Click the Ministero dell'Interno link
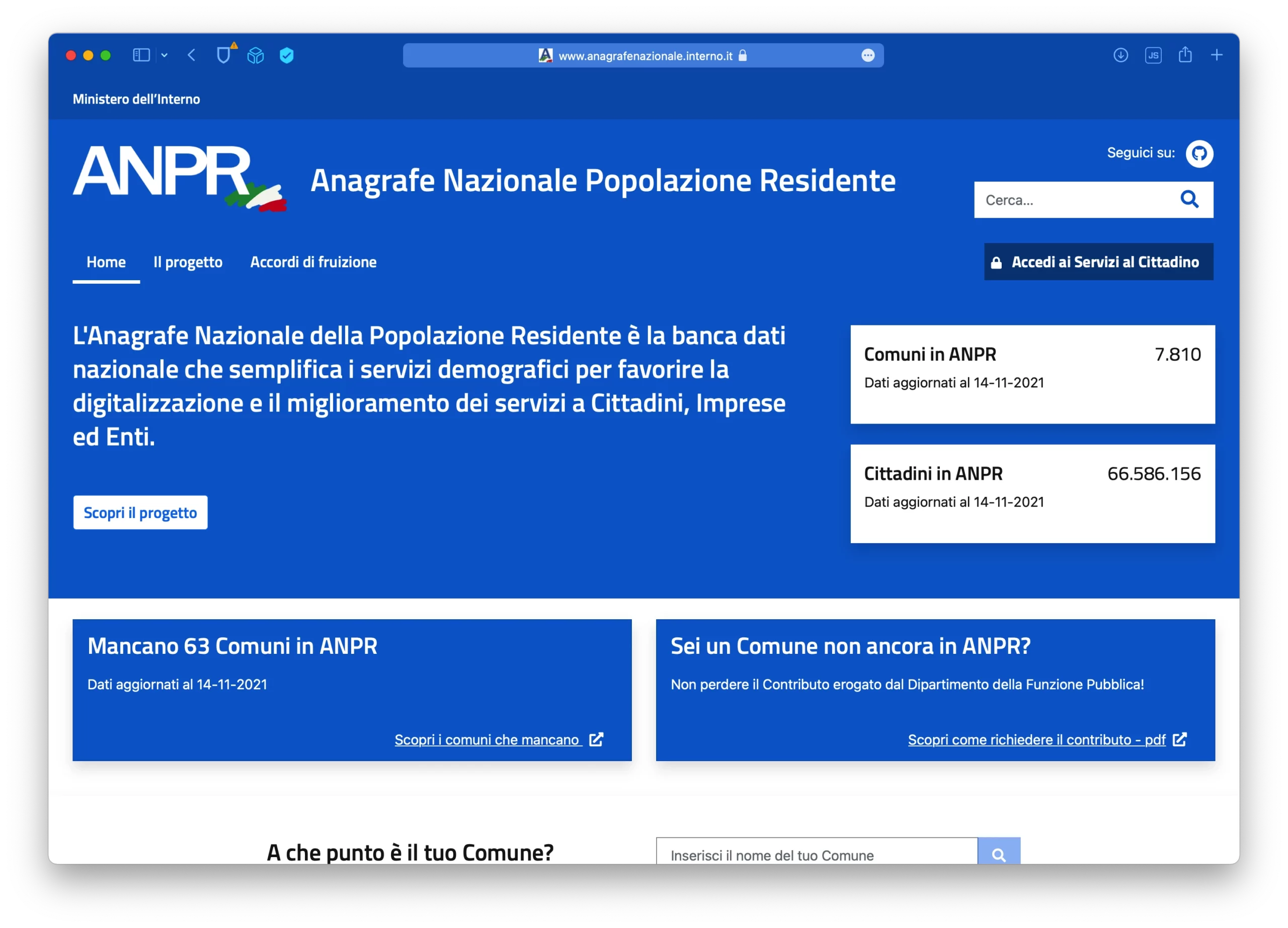The image size is (1288, 928). [x=136, y=99]
